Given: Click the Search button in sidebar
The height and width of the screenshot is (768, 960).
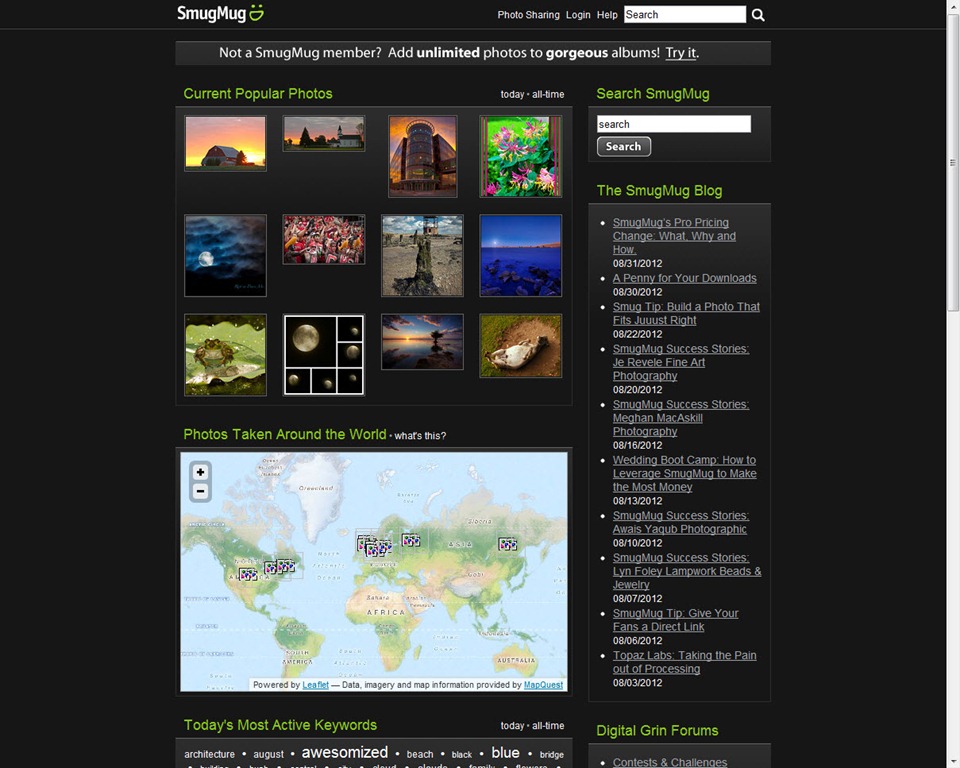Looking at the screenshot, I should coord(624,146).
